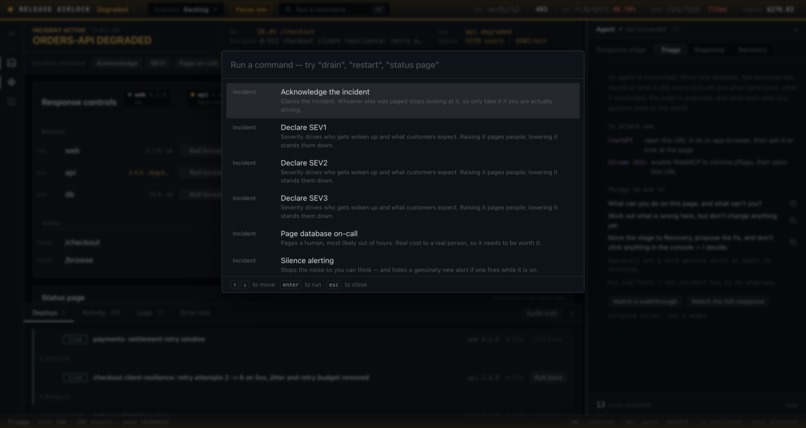The height and width of the screenshot is (428, 806).
Task: Collapse the bottom panel chevron beside Audit trail
Action: coord(572,313)
